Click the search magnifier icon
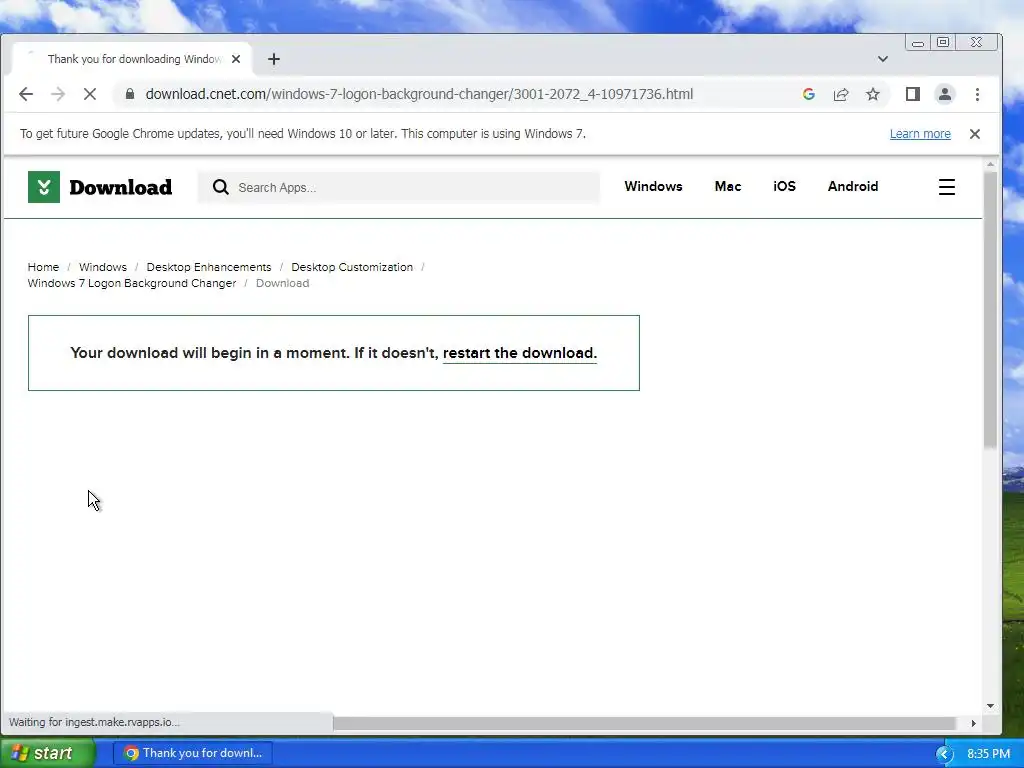This screenshot has height=768, width=1024. click(x=221, y=187)
